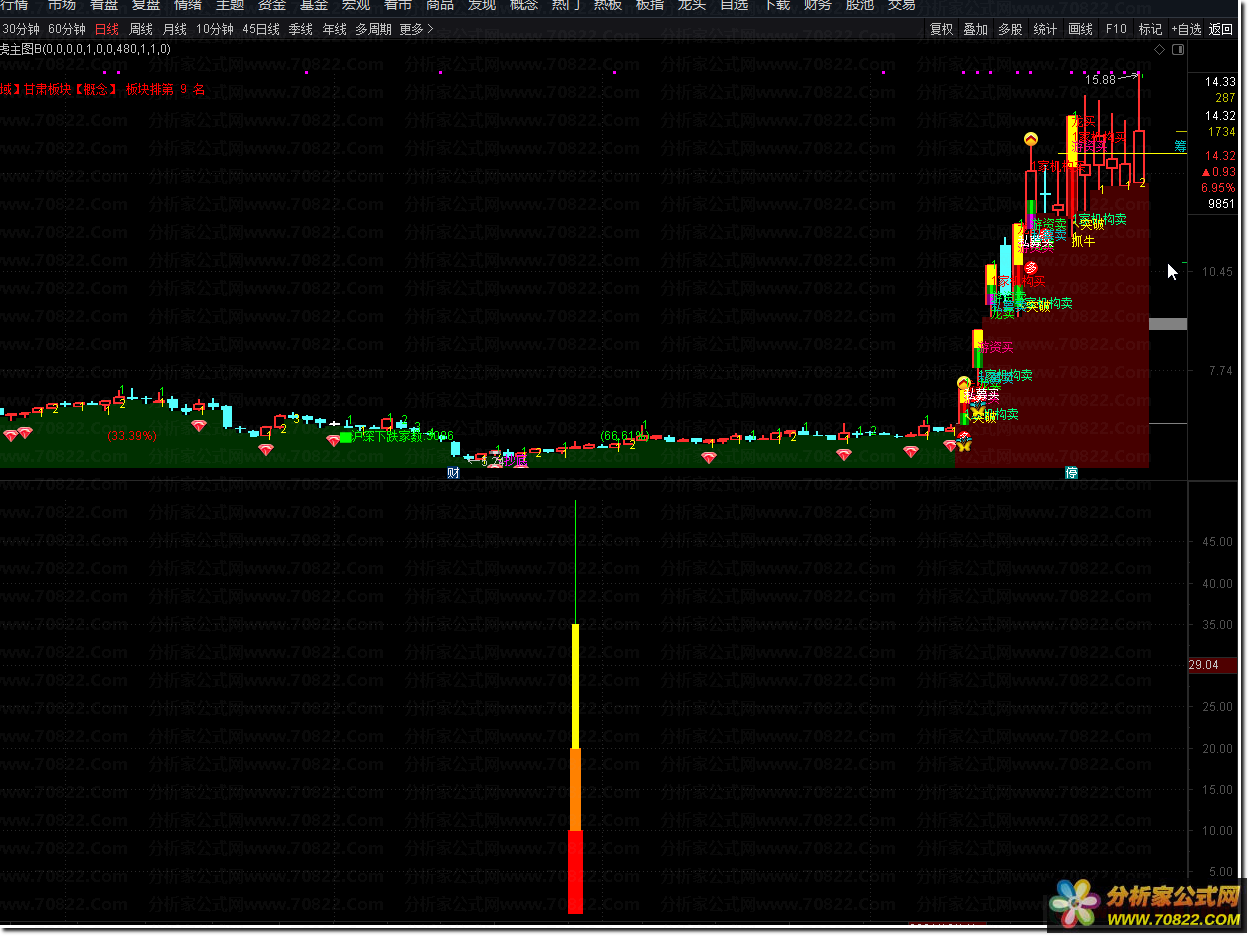Click the up-arrow circle above 1家机构买
Image resolution: width=1250 pixels, height=936 pixels.
click(1031, 139)
